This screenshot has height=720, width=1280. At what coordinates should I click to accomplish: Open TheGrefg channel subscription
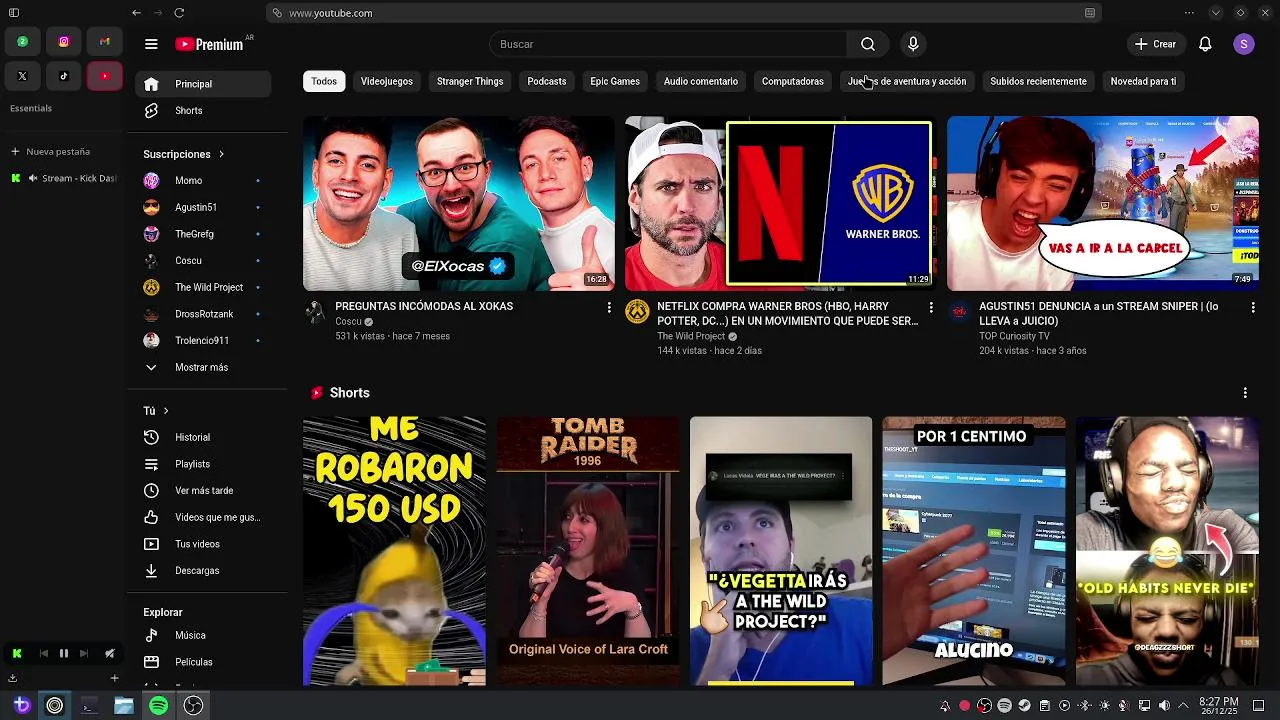[203, 234]
